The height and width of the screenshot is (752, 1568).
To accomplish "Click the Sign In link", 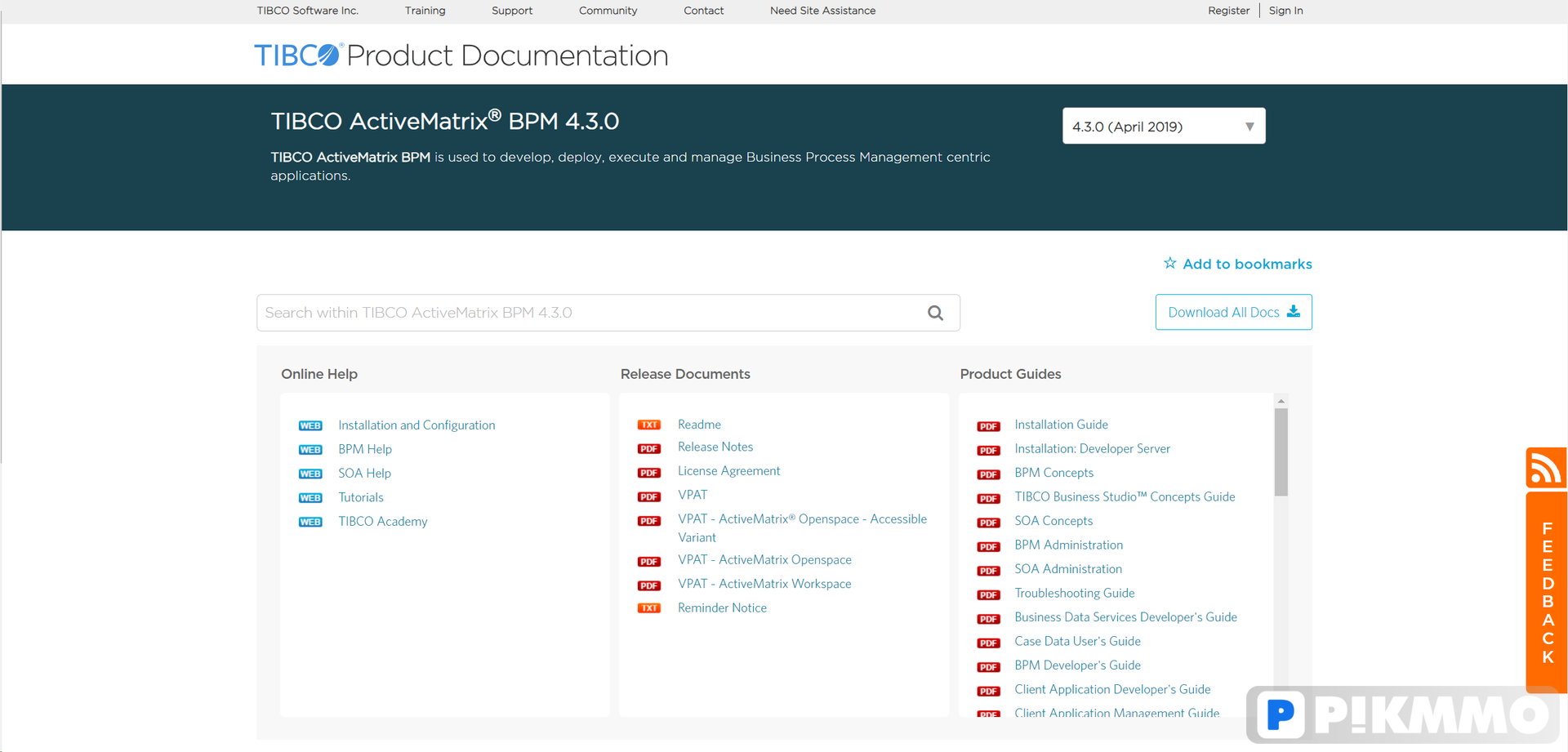I will [x=1285, y=11].
